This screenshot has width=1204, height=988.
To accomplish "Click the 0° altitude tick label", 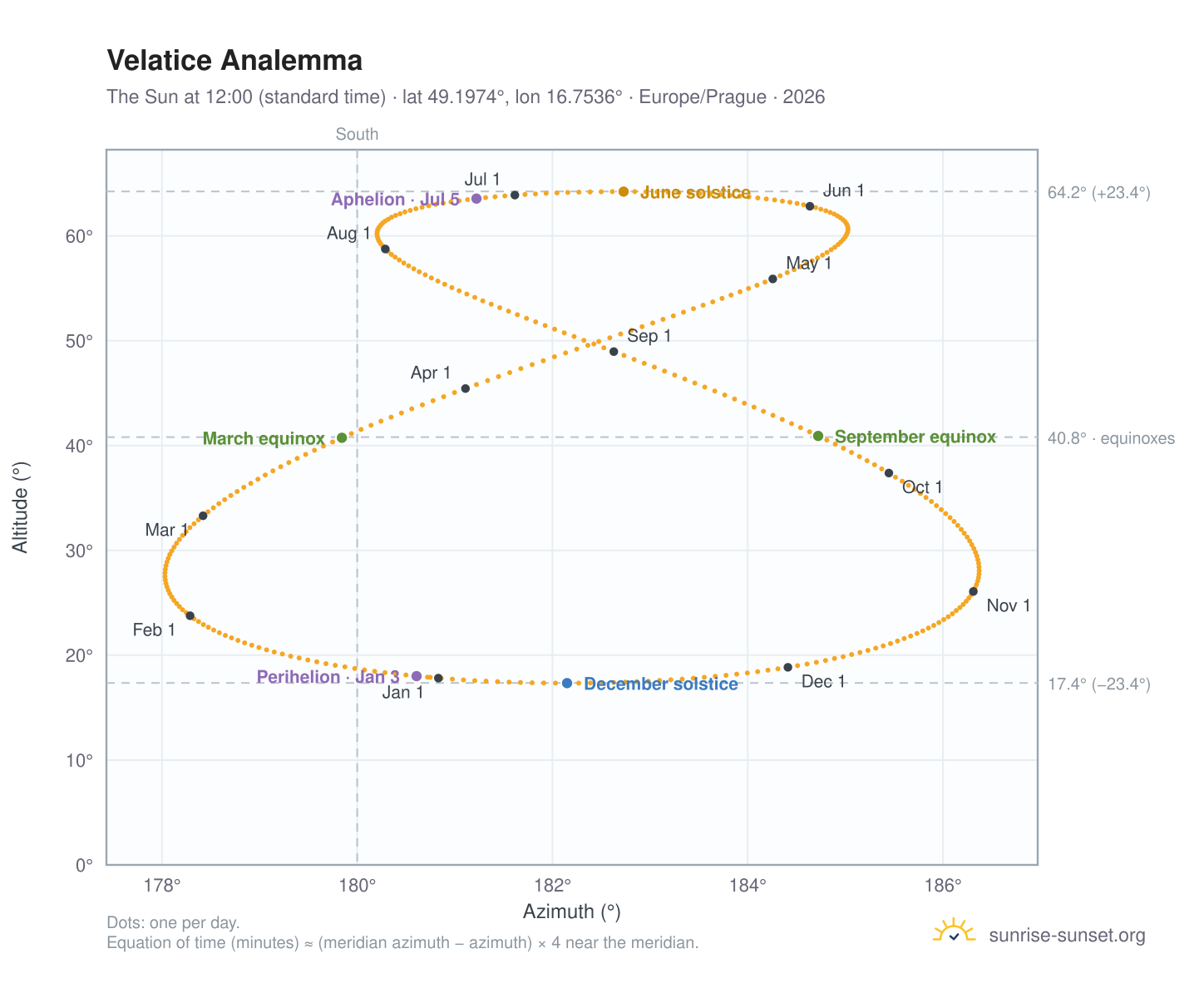I will pos(85,865).
